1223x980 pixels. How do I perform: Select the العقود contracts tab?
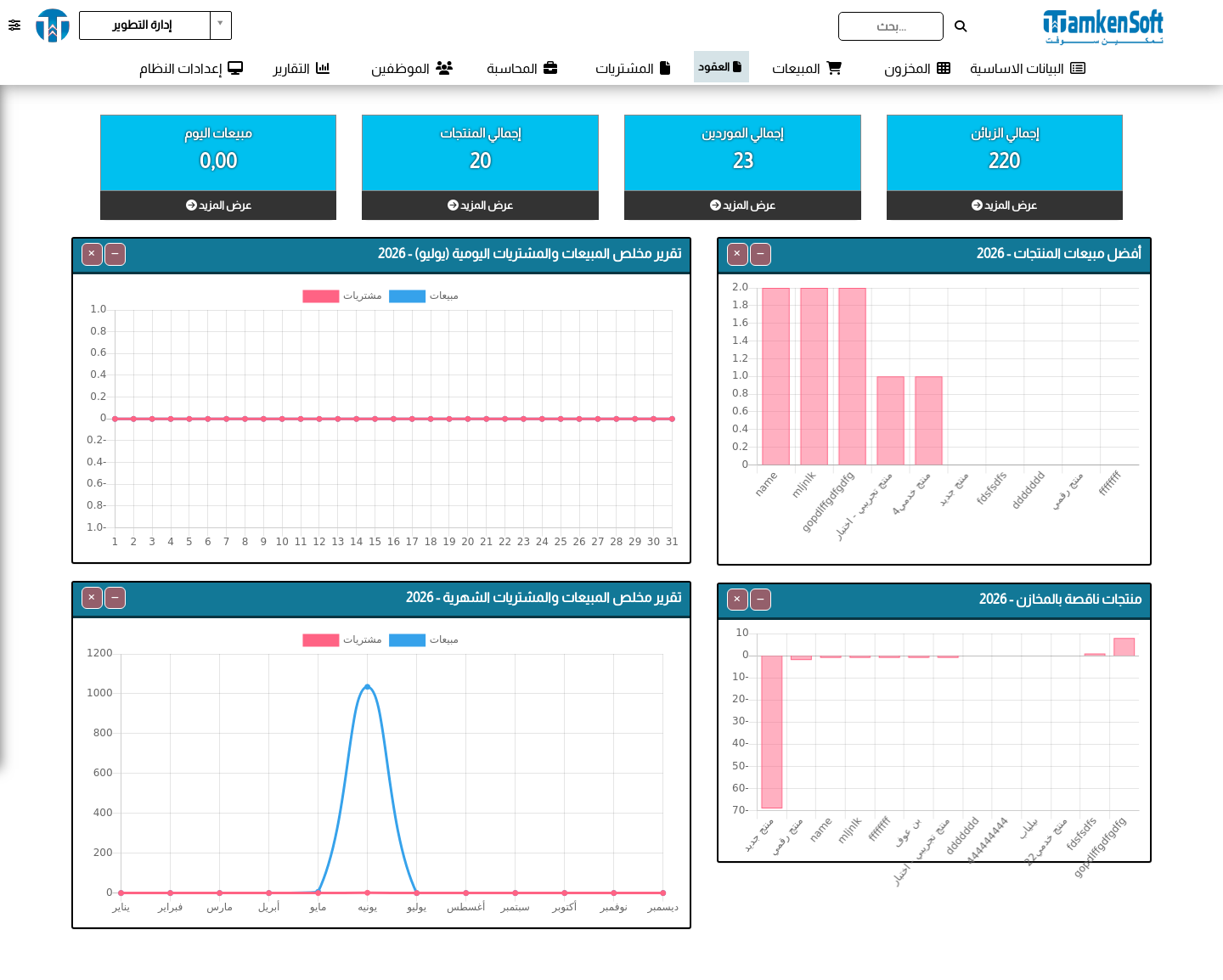721,66
